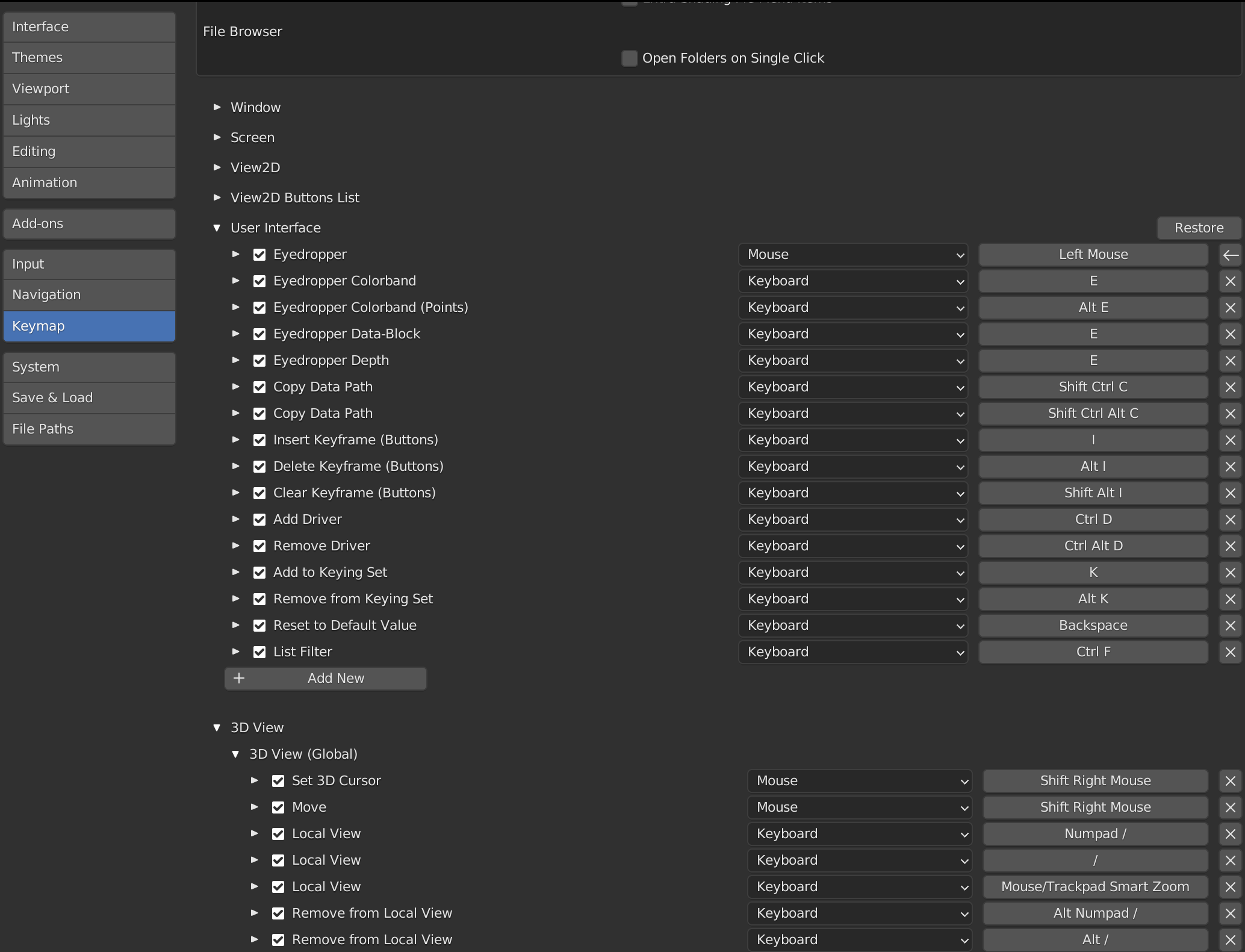The width and height of the screenshot is (1245, 952).
Task: Delete the List Filter keybinding
Action: point(1231,652)
